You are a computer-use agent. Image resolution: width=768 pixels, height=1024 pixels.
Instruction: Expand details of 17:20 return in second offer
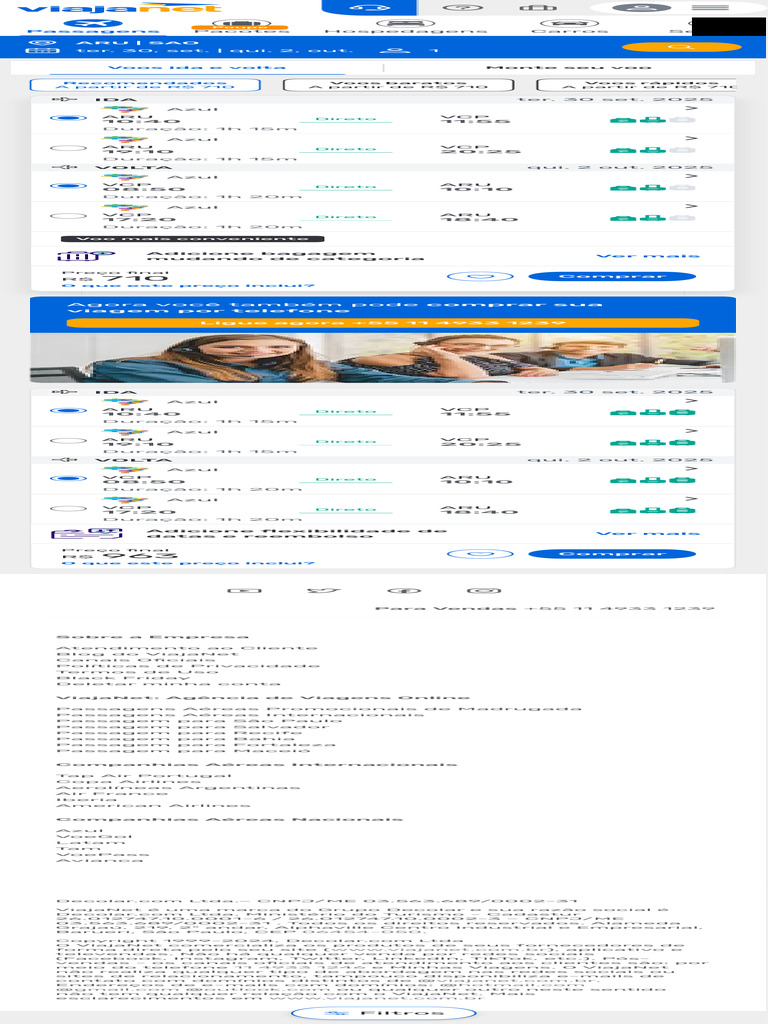[x=691, y=499]
